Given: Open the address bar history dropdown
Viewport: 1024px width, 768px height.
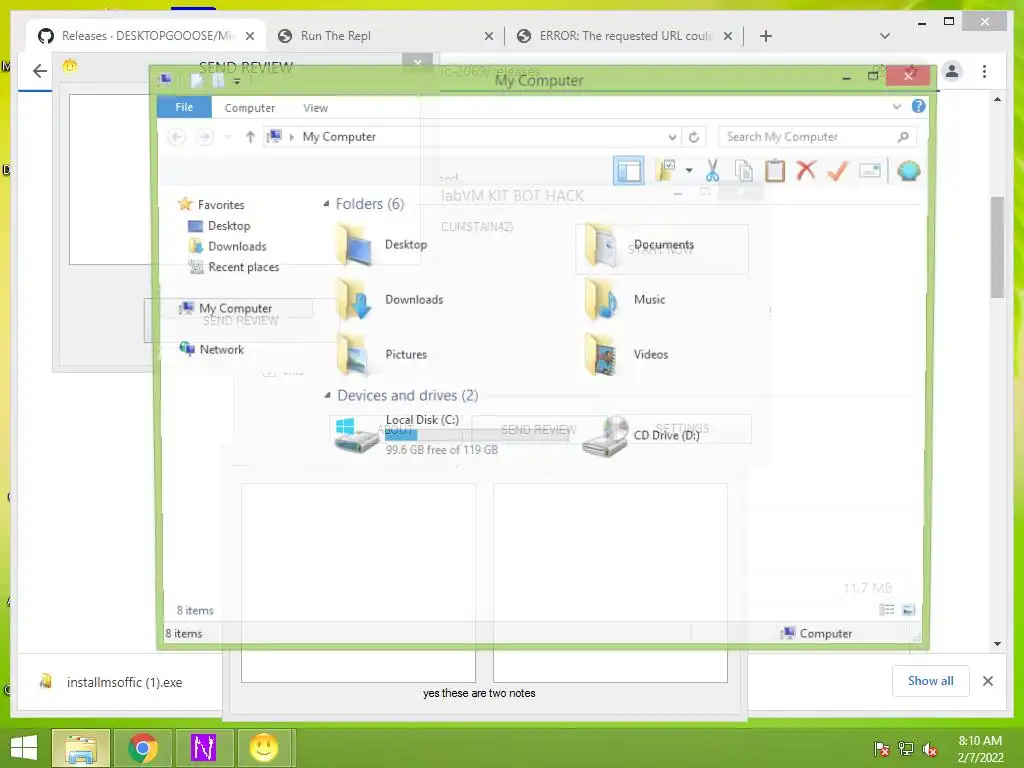Looking at the screenshot, I should pos(672,137).
